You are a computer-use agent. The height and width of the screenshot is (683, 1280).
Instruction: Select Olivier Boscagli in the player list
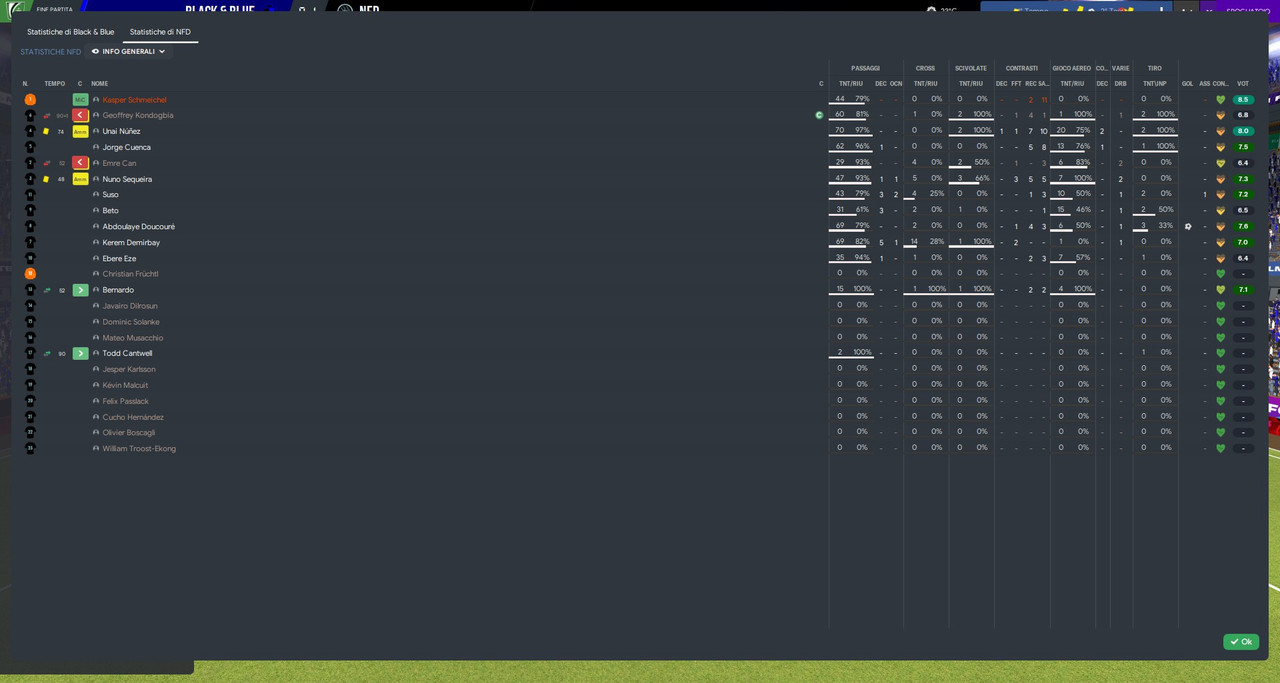[129, 433]
